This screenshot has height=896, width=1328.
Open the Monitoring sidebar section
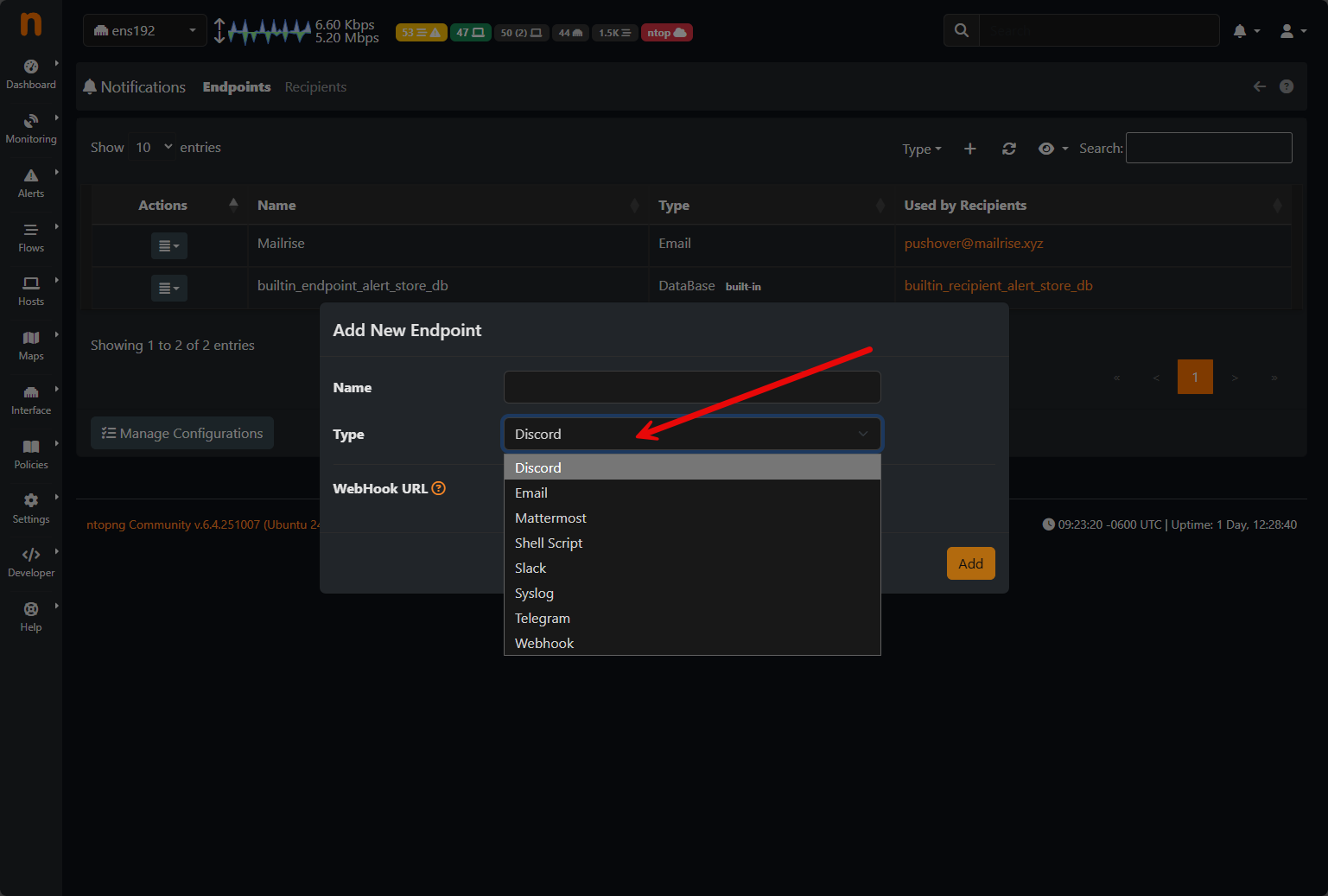[31, 129]
